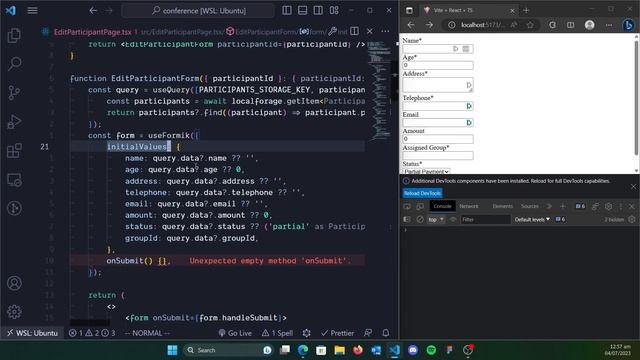Click the Assigned Group input field

click(438, 155)
